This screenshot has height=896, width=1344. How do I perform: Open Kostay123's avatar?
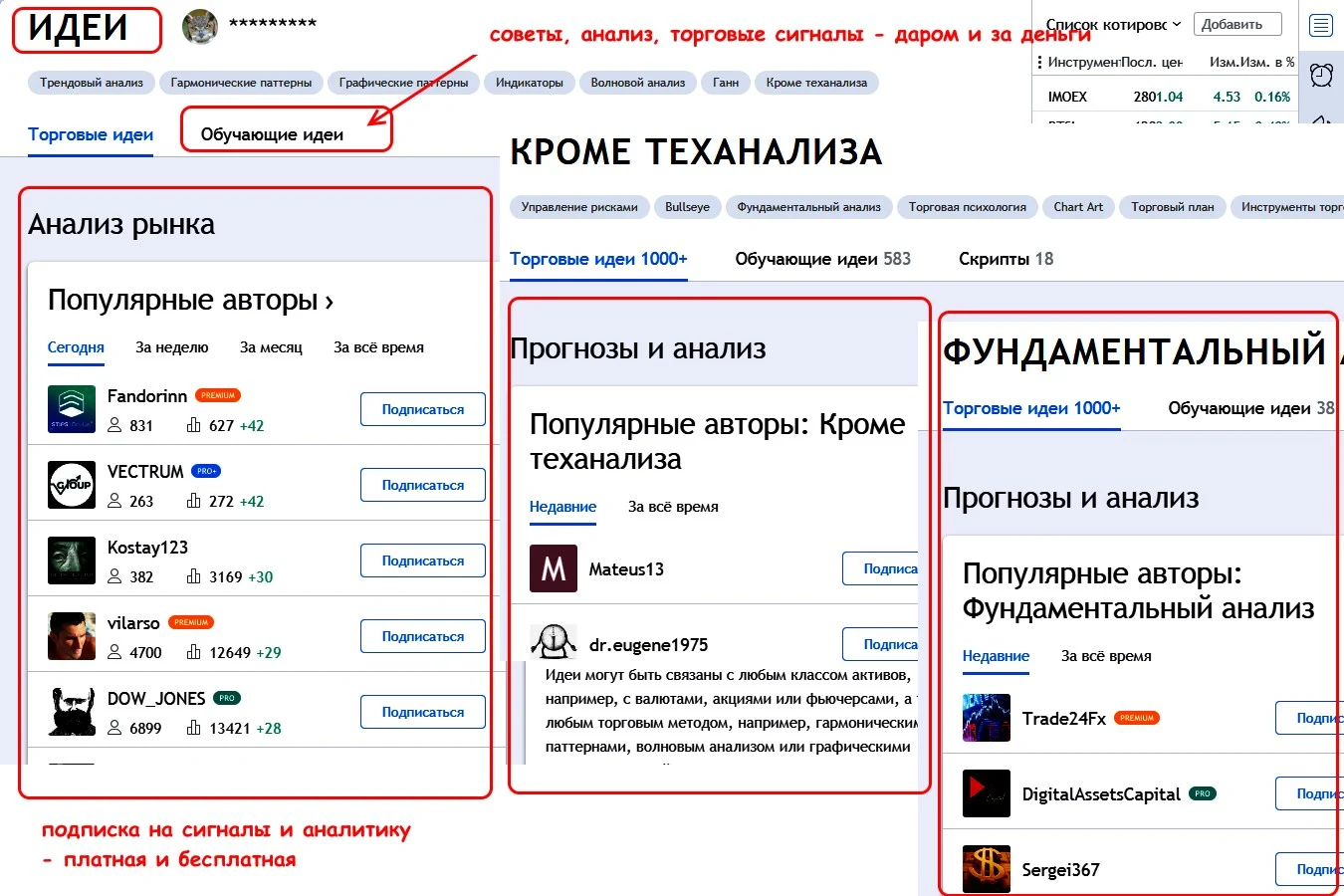click(72, 560)
